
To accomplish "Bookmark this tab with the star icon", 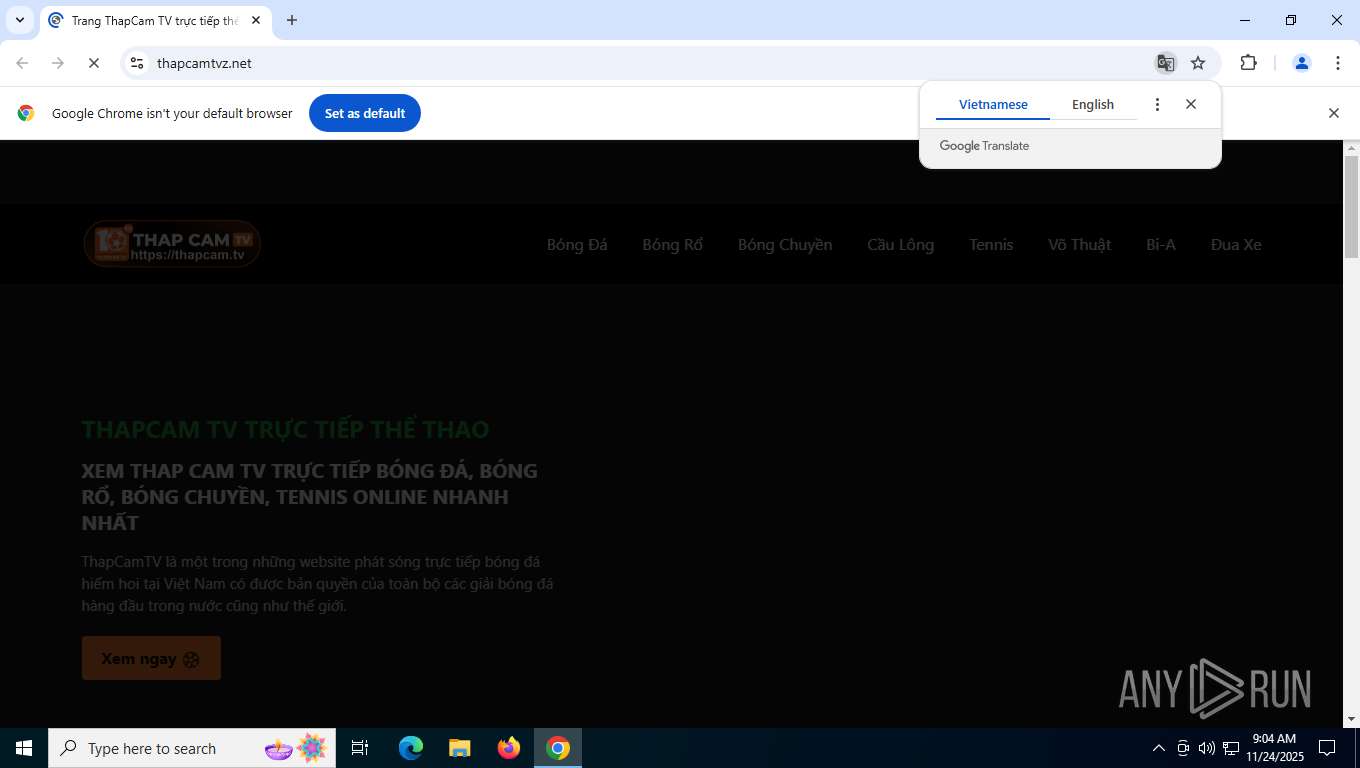I will coord(1198,63).
